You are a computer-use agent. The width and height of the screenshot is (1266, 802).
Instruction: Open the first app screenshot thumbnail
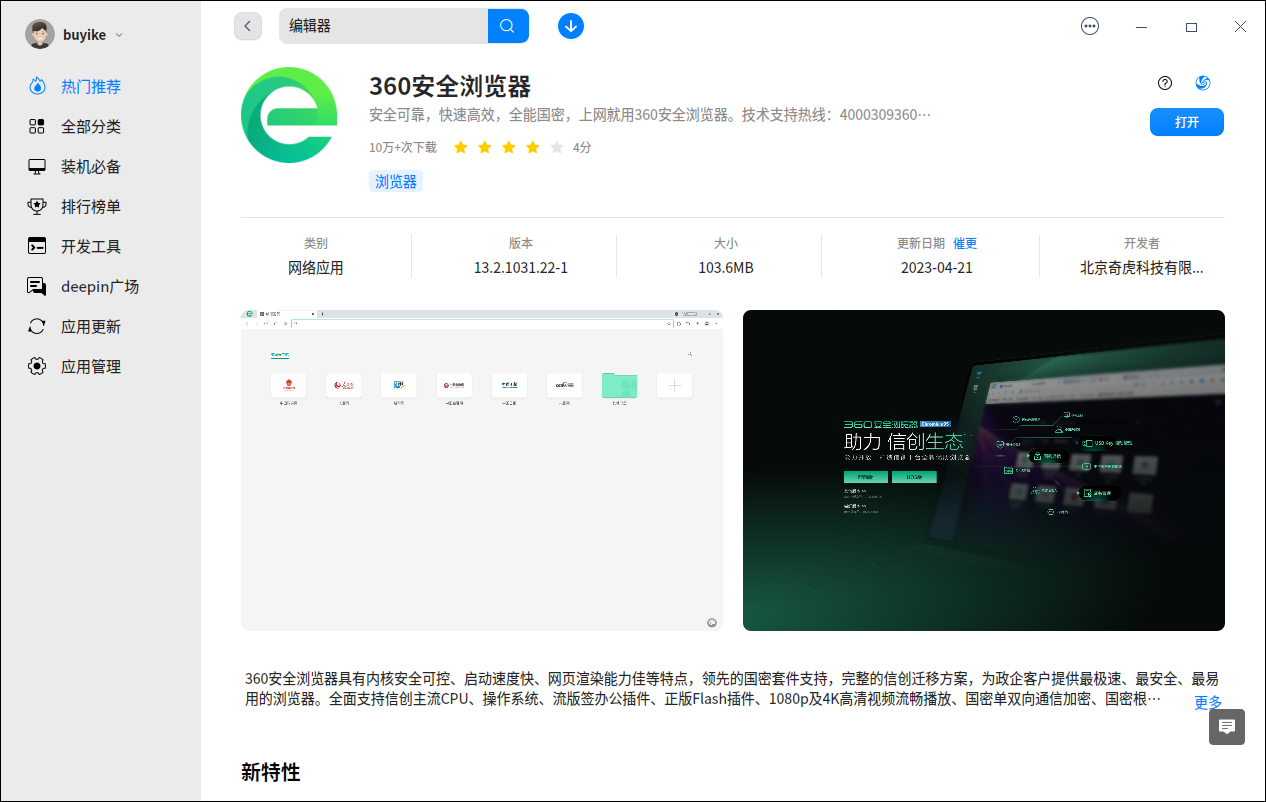pos(481,469)
